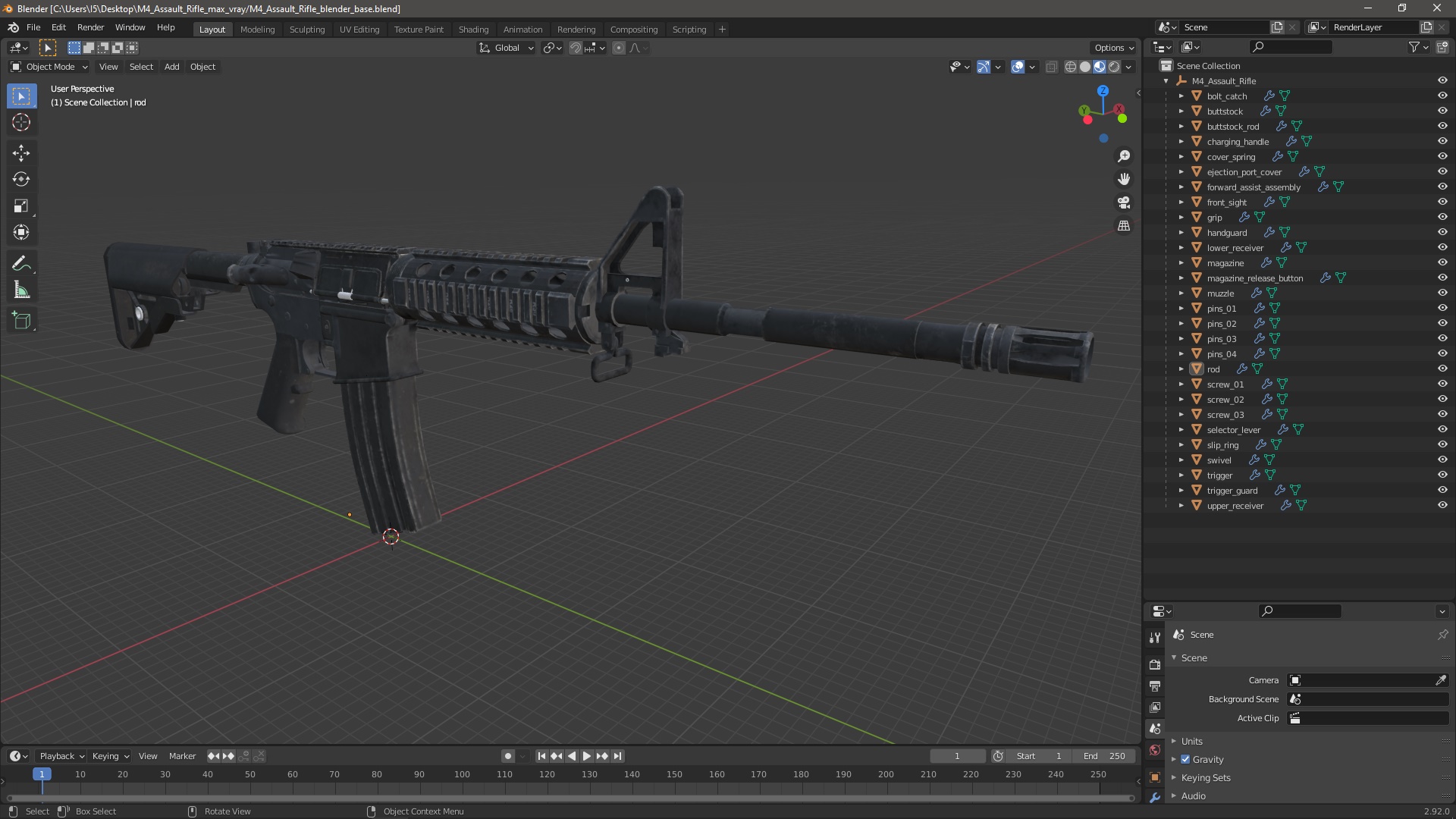
Task: Hide upper_receiver via eye icon
Action: [x=1442, y=506]
